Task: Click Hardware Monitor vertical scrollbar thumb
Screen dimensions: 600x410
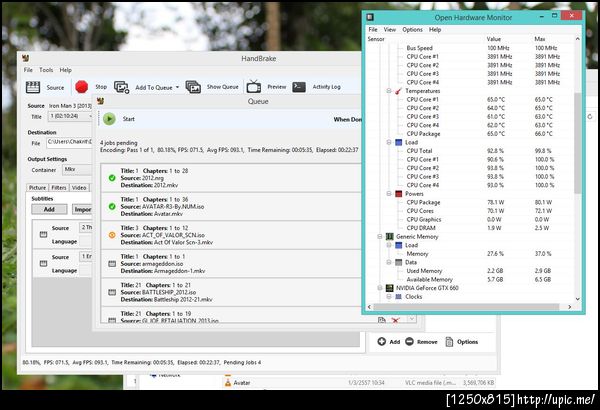Action: tap(577, 142)
